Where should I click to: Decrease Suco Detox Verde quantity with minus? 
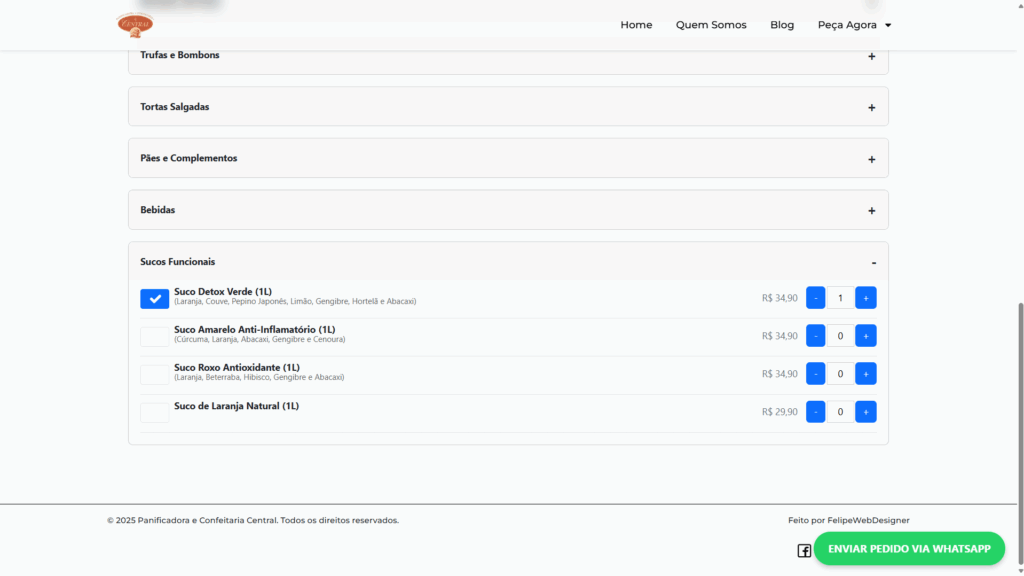click(x=815, y=298)
